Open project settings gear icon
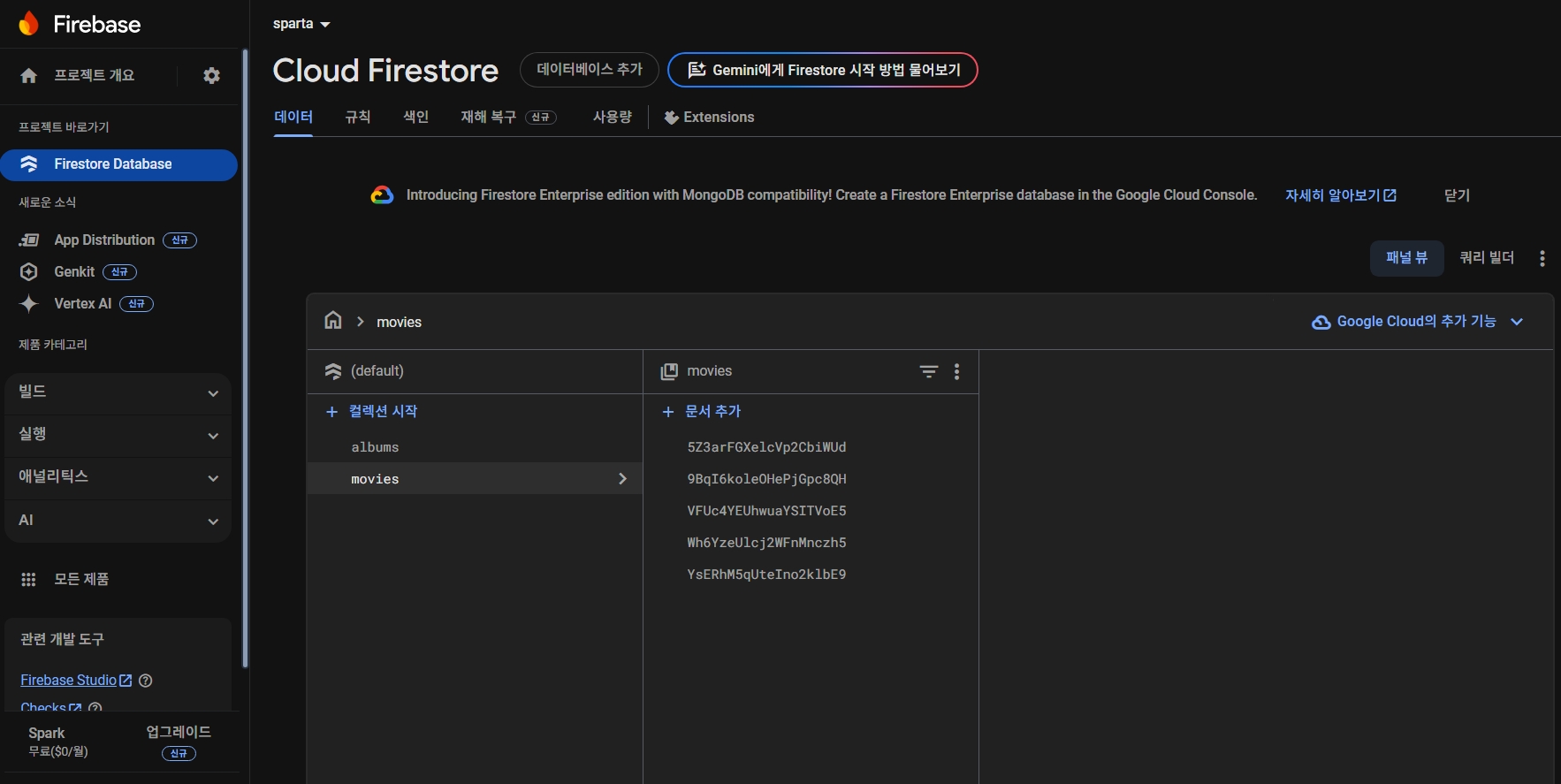Image resolution: width=1561 pixels, height=784 pixels. 211,76
